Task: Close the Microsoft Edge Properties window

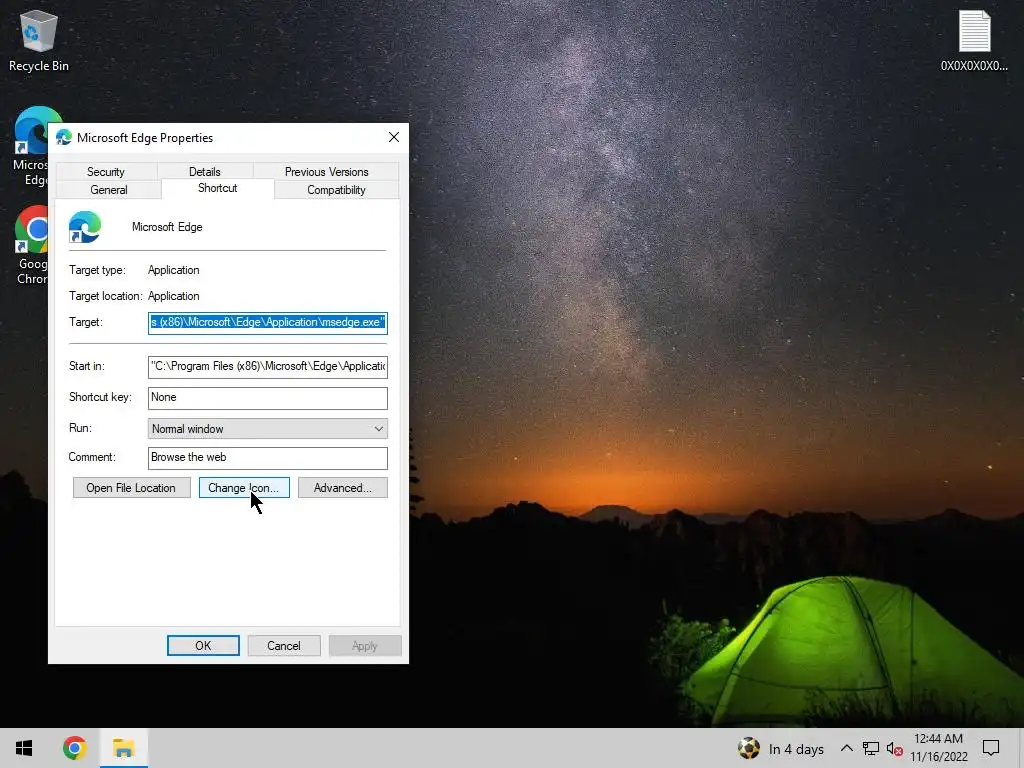Action: (x=394, y=137)
